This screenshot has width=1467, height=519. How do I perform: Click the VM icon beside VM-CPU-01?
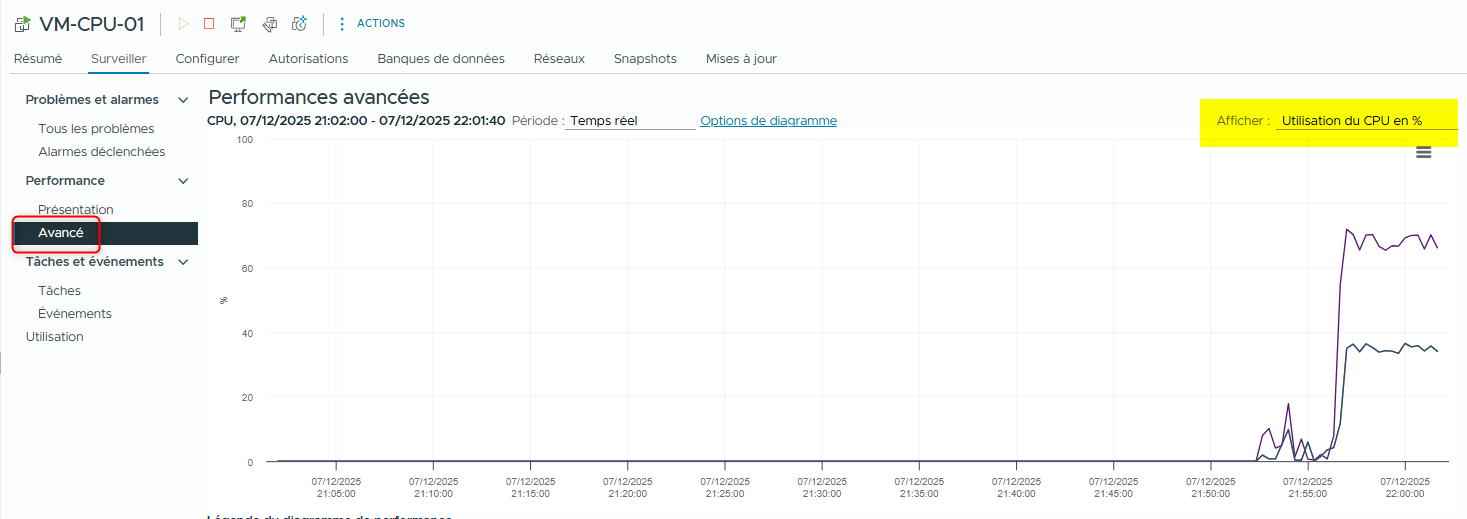point(22,25)
